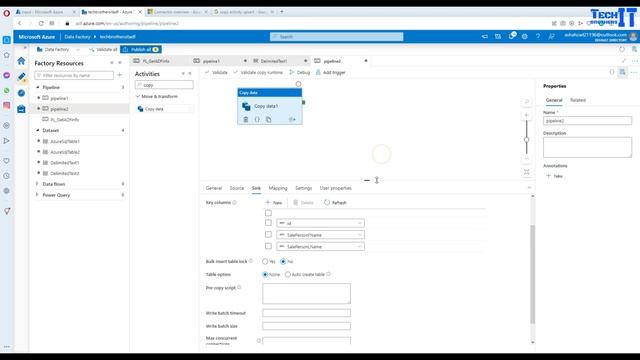Screen dimensions: 640x360
Task: Zoom out canvas with minus icon
Action: tap(527, 159)
